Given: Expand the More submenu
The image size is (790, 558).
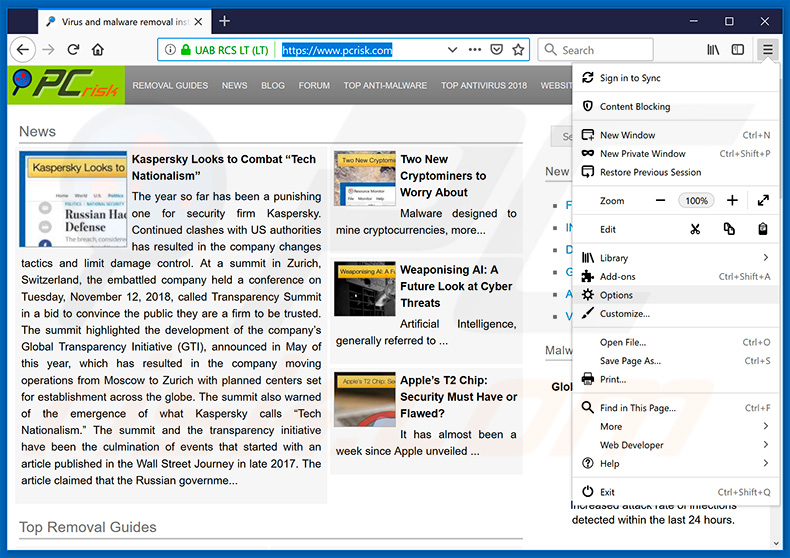Looking at the screenshot, I should (675, 427).
